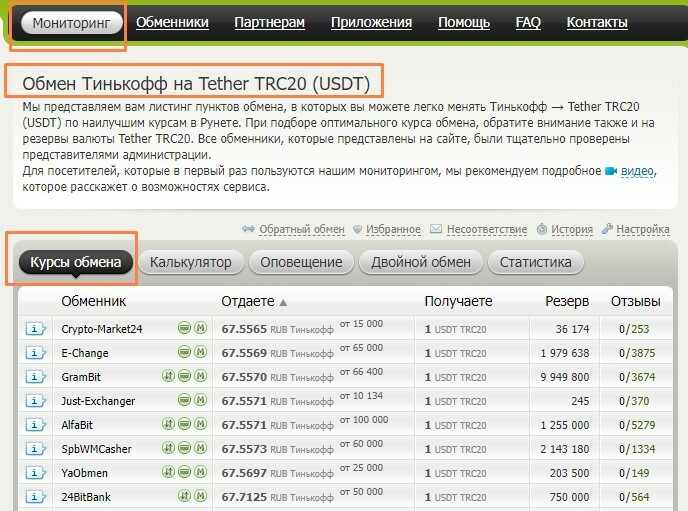Open the Настройка link
688x511 pixels.
pos(643,229)
